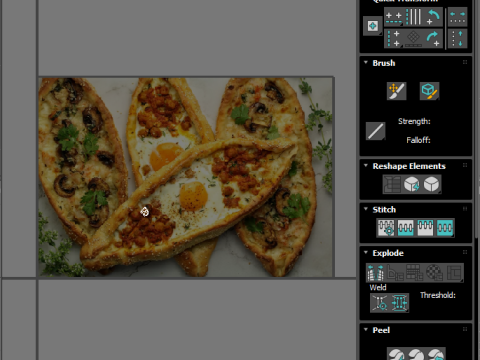Image resolution: width=480 pixels, height=360 pixels.
Task: Choose the linear brush falloff type
Action: [376, 131]
